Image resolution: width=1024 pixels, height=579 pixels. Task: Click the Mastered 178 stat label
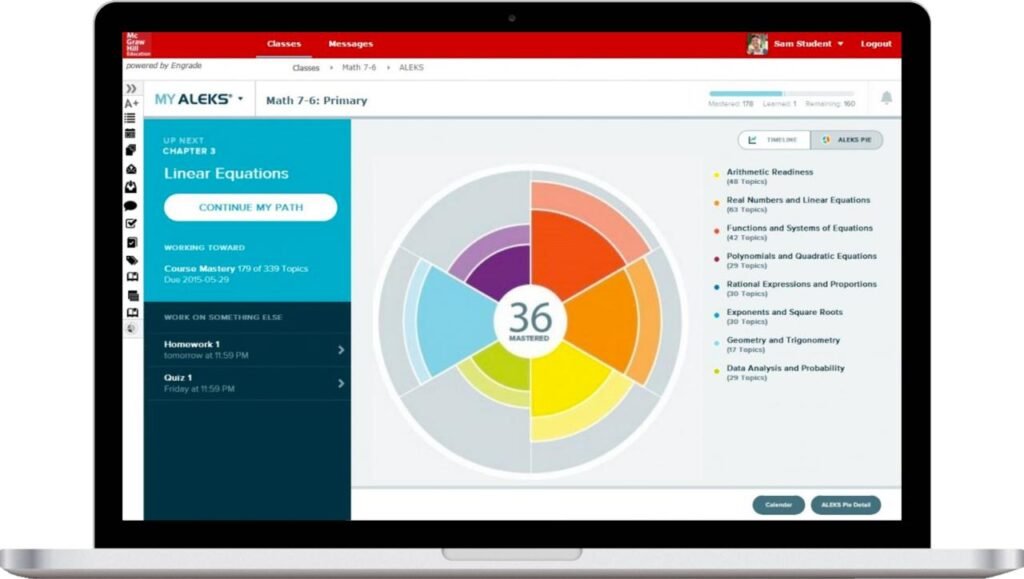coord(731,104)
